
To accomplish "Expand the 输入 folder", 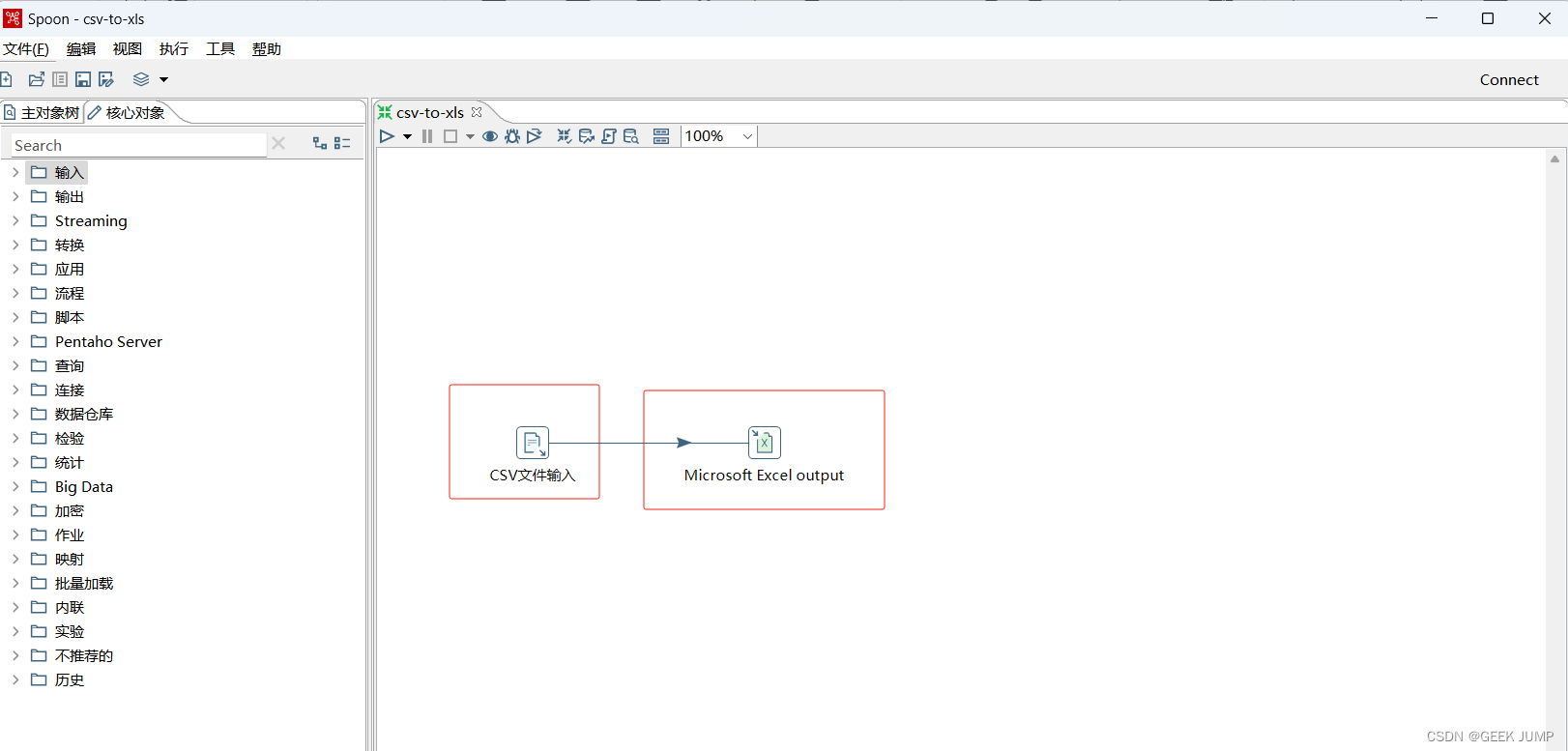I will pyautogui.click(x=15, y=172).
